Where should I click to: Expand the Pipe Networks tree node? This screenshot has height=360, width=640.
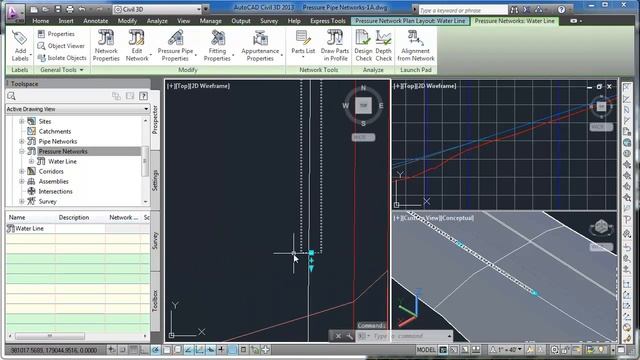point(22,141)
